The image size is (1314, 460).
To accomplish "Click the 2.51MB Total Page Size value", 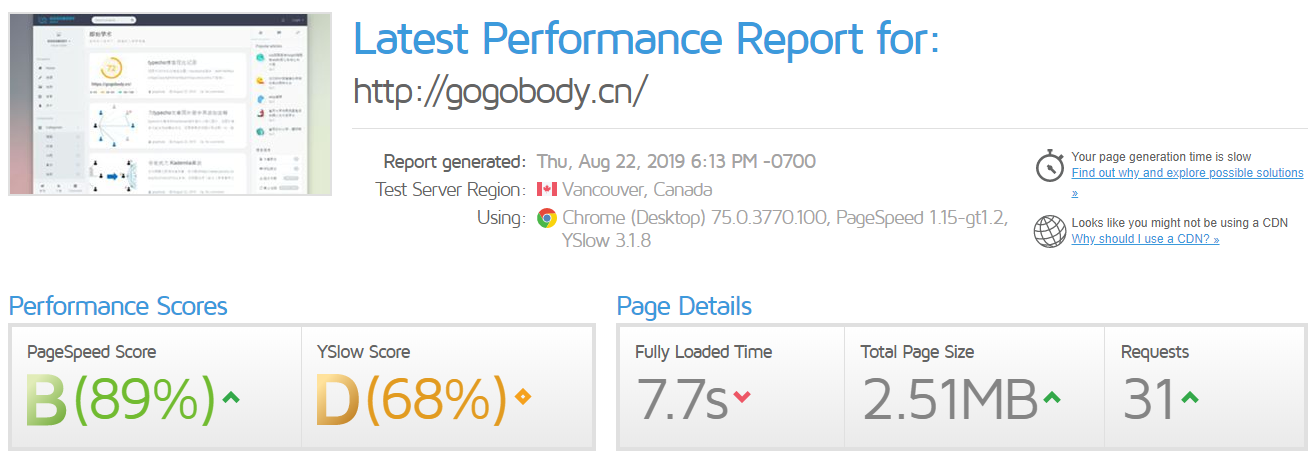I will point(949,399).
